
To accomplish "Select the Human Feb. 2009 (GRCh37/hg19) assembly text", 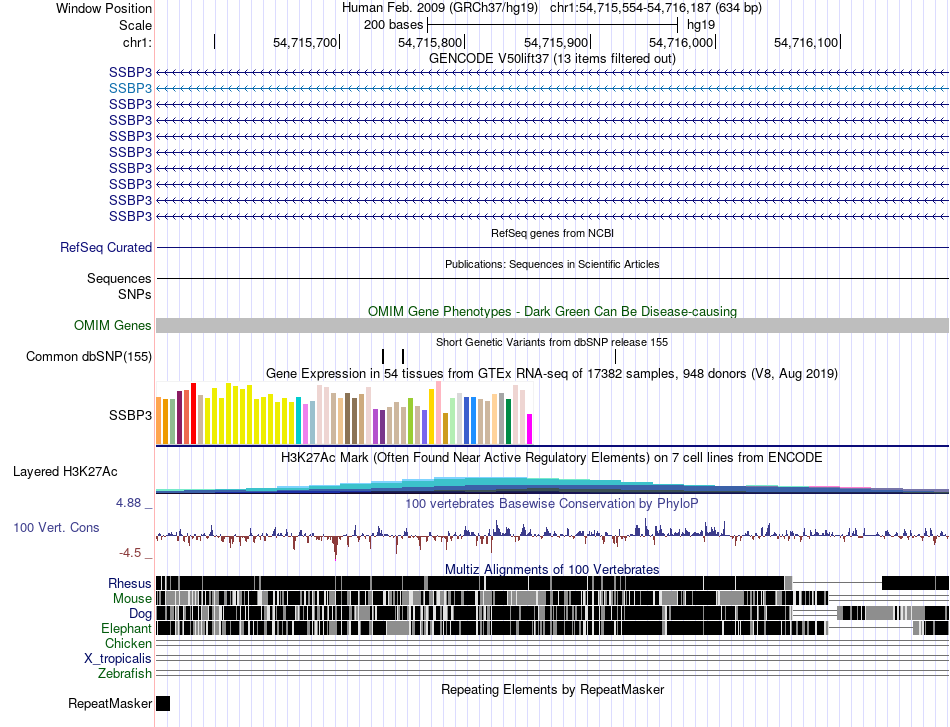I will 440,8.
